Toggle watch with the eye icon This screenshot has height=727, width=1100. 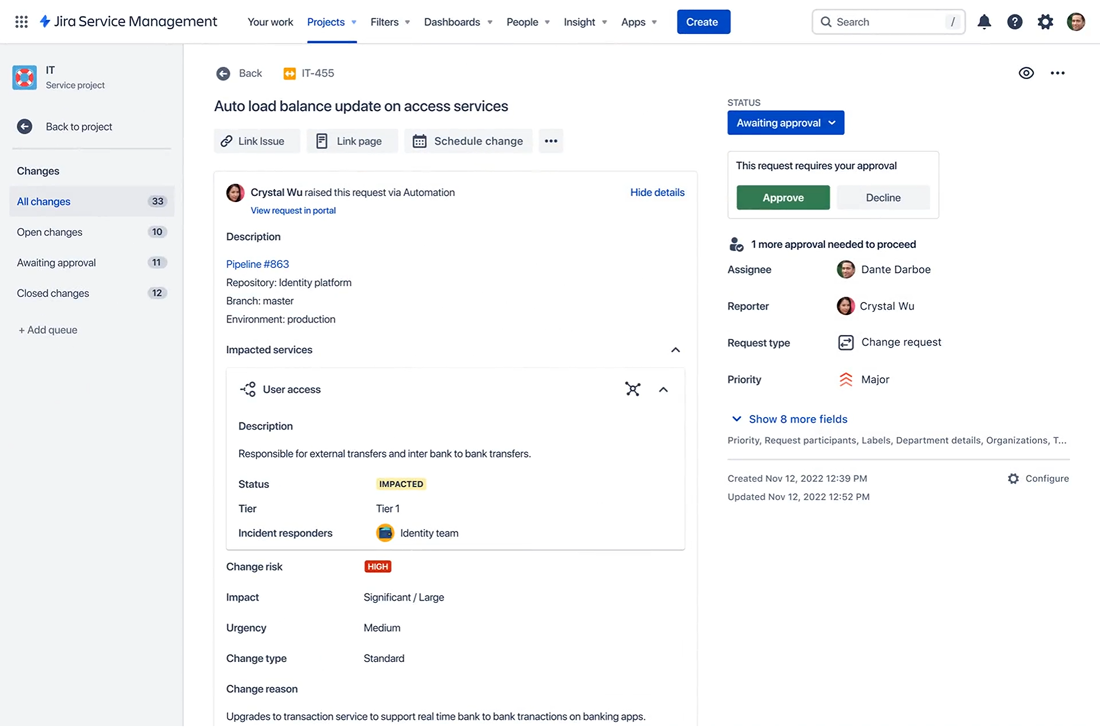tap(1026, 73)
